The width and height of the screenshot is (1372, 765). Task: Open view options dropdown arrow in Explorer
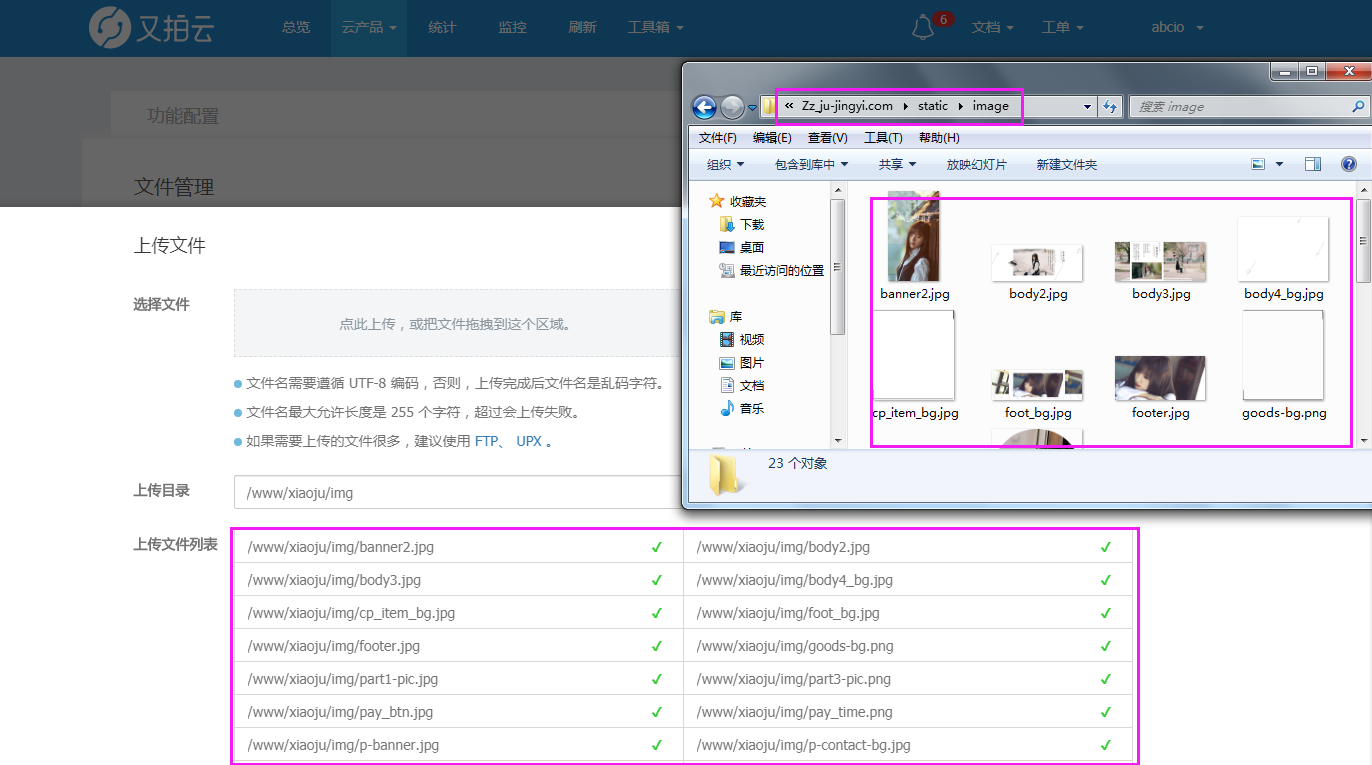point(1279,164)
